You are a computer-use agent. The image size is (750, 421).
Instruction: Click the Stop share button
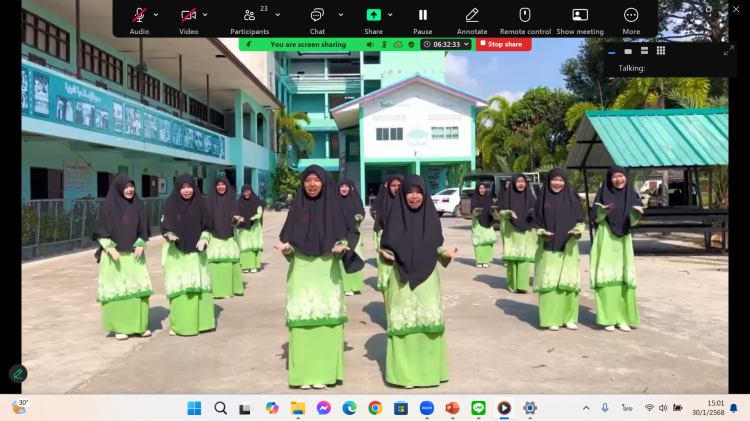[503, 44]
